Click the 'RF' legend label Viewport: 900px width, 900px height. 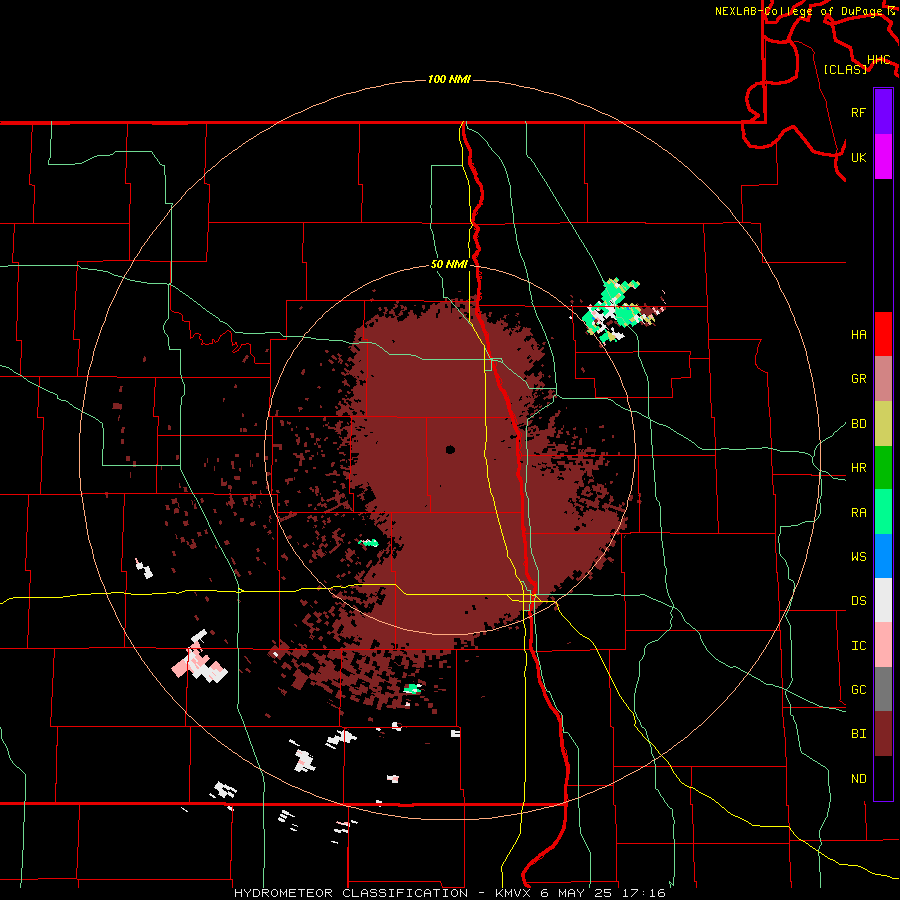click(x=858, y=112)
